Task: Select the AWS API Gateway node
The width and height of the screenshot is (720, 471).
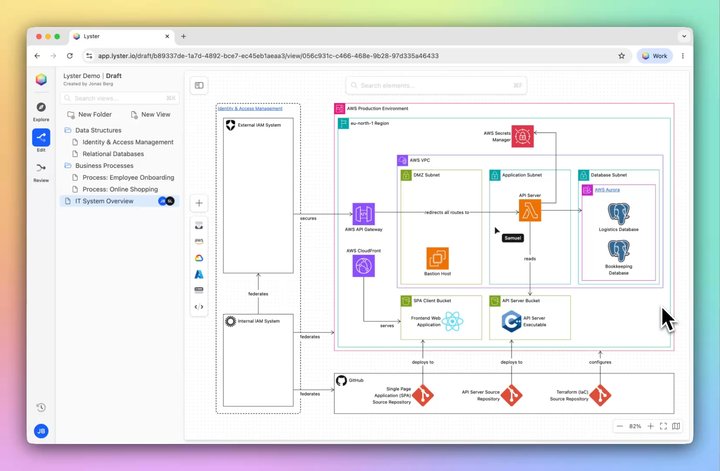Action: [363, 213]
